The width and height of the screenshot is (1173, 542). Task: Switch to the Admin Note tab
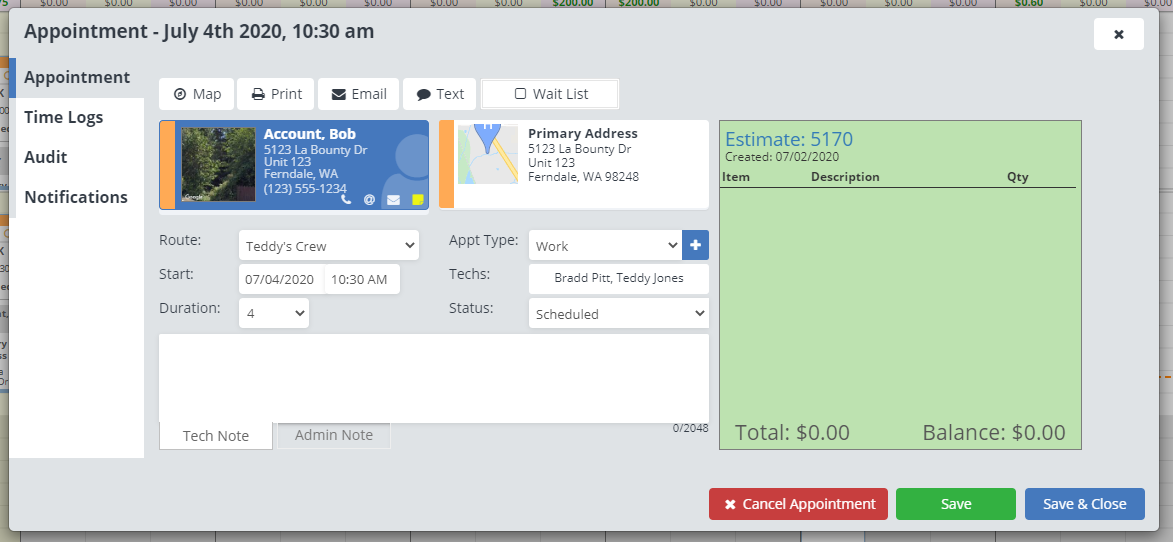coord(334,435)
